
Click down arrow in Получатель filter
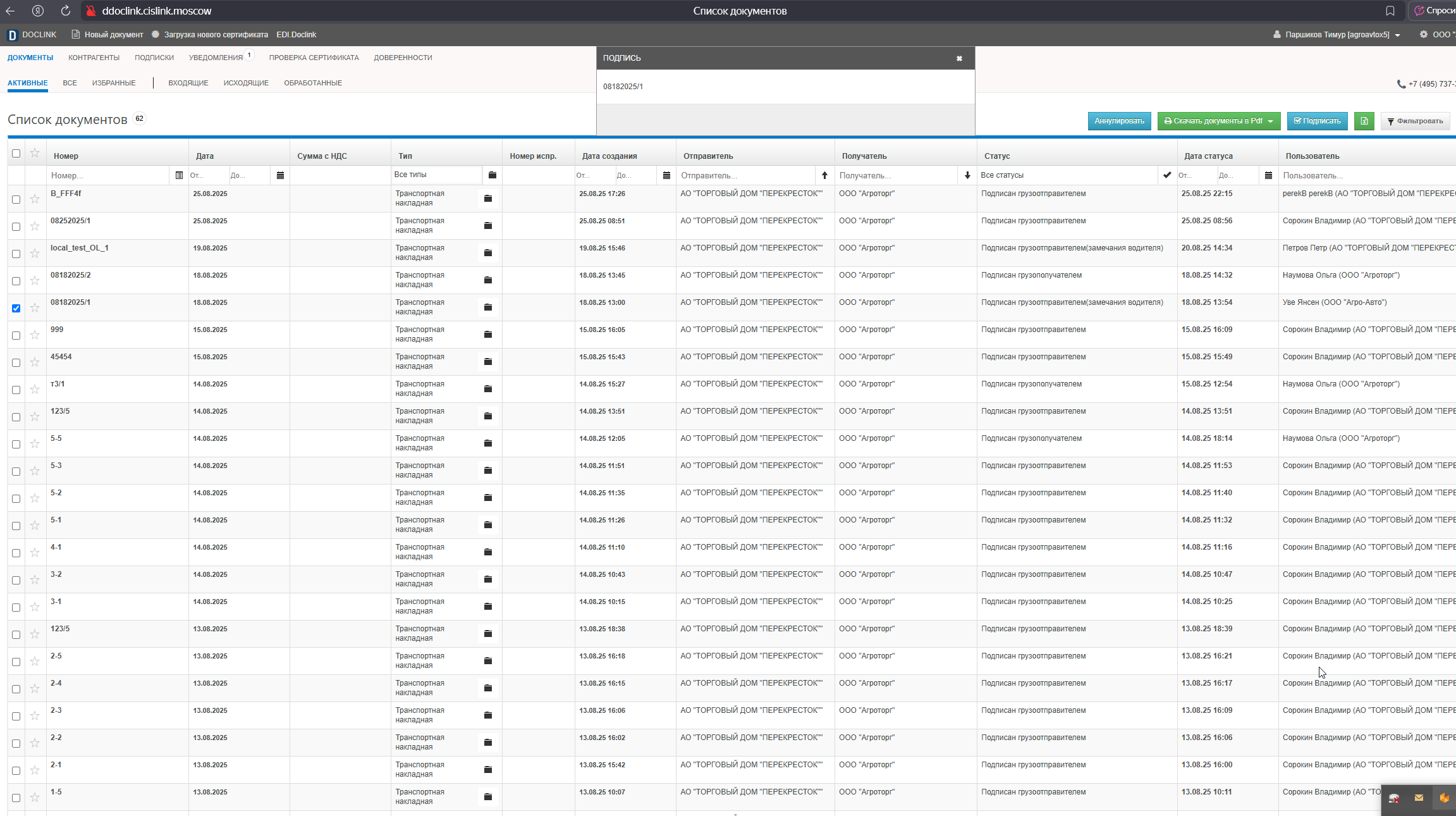pyautogui.click(x=967, y=175)
